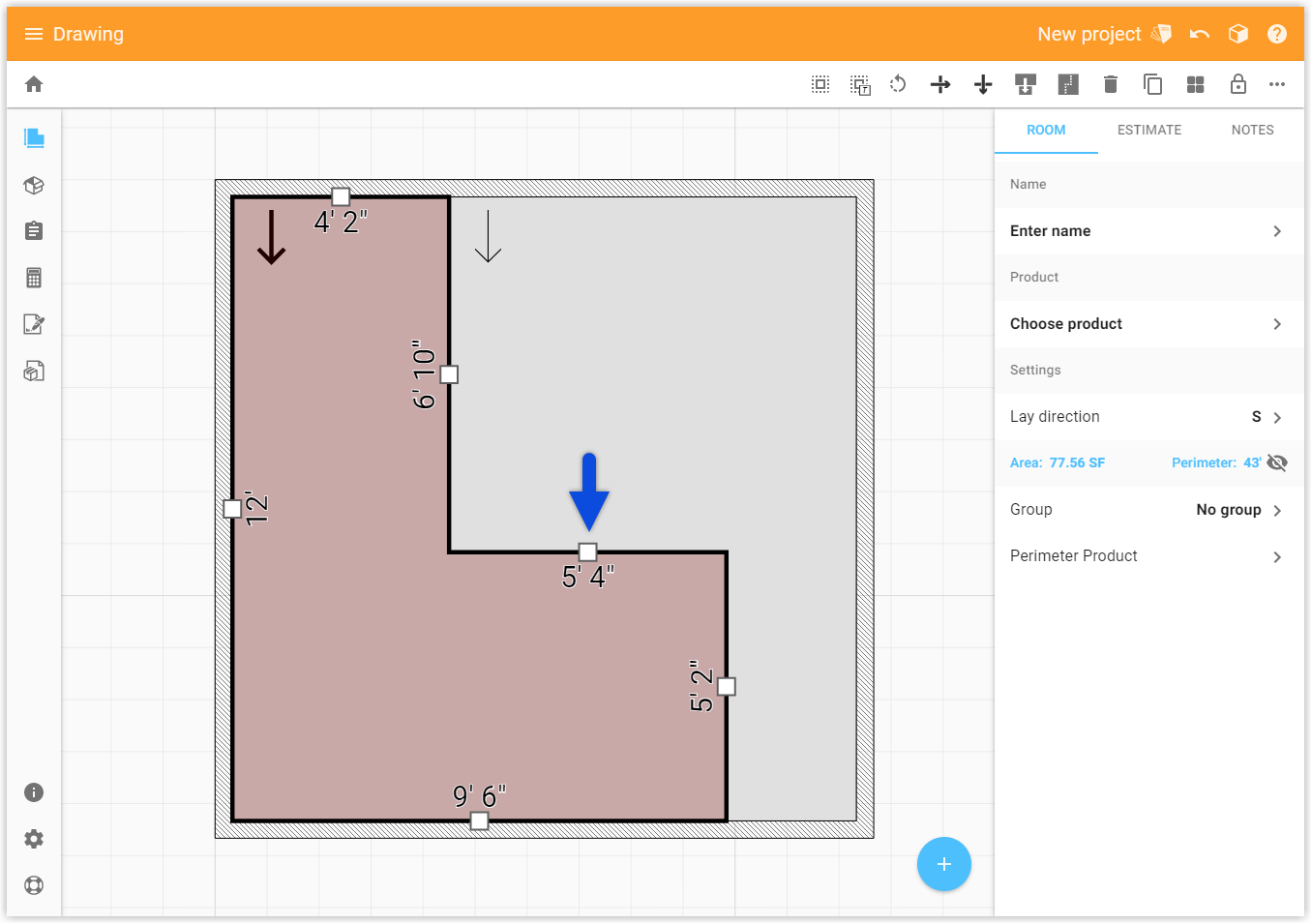Click the 5' 4" wall midpoint handle
Screen dimensions: 1312x924
click(x=587, y=552)
